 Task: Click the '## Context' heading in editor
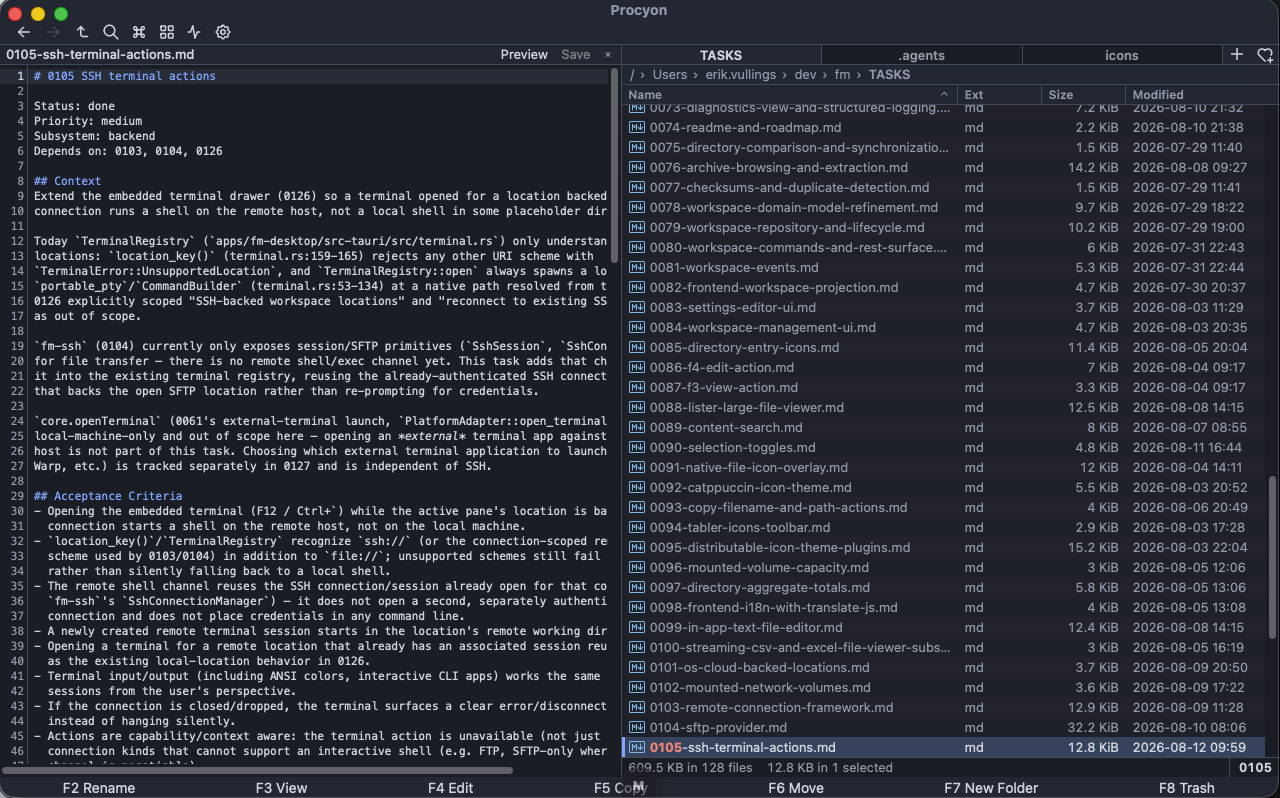(x=67, y=181)
